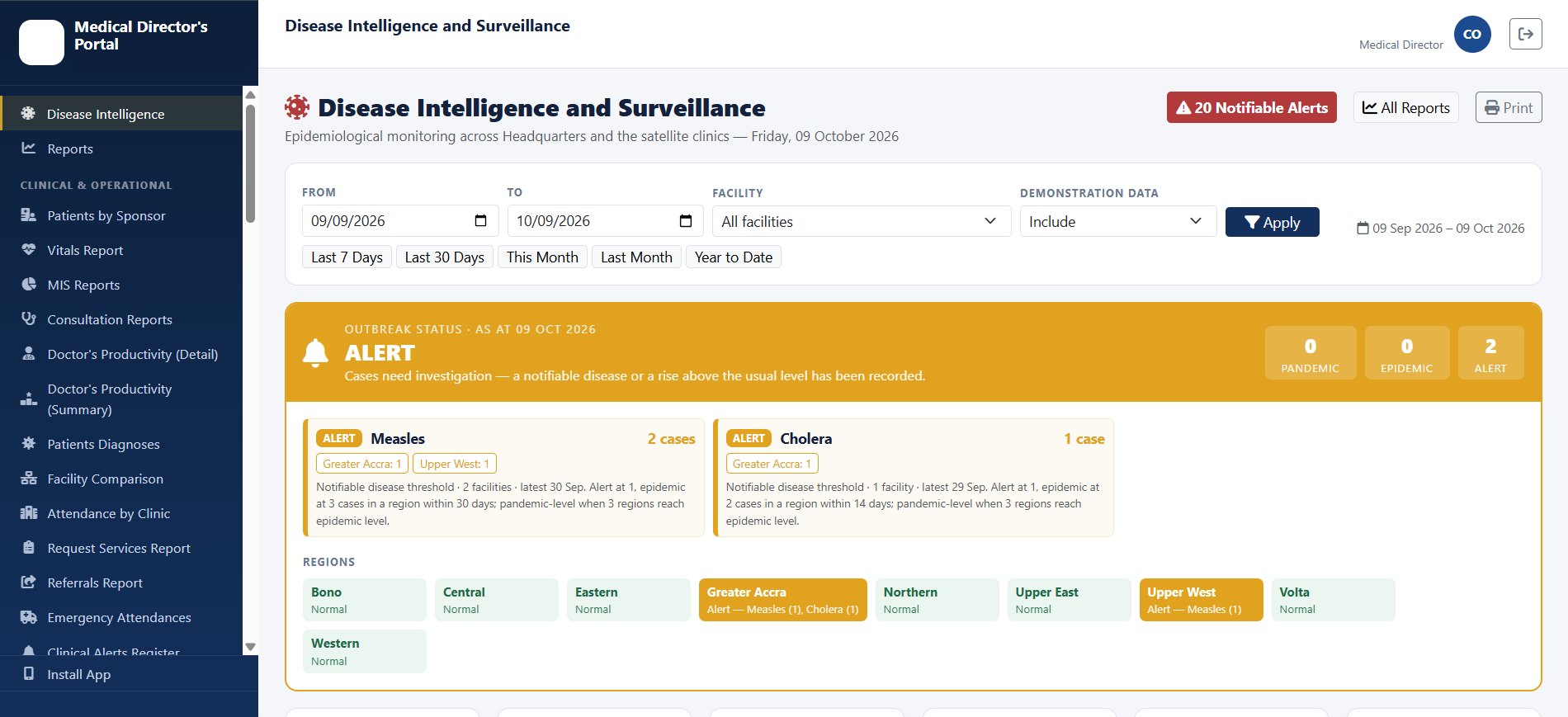
Task: Click the Facility Comparison icon
Action: click(x=28, y=478)
